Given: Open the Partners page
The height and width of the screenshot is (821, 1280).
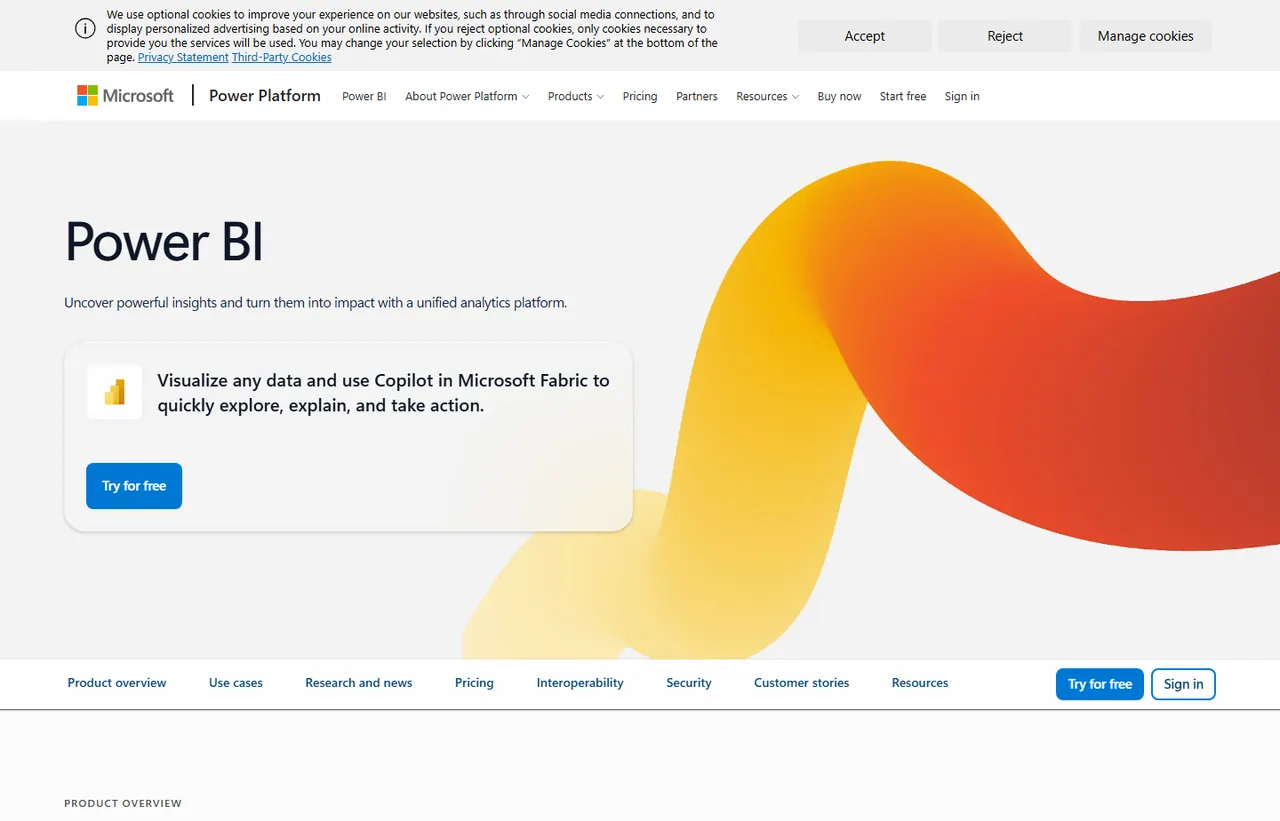Looking at the screenshot, I should 697,97.
